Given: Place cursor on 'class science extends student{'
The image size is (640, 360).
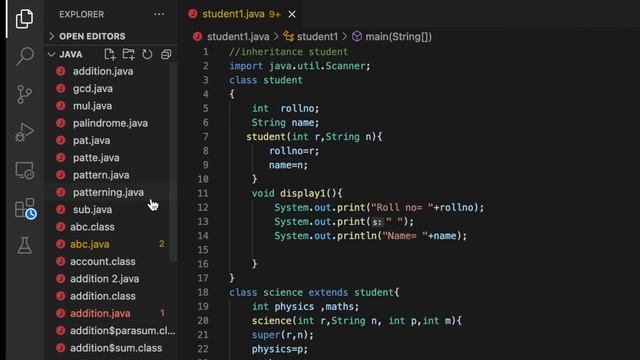Looking at the screenshot, I should [x=314, y=292].
